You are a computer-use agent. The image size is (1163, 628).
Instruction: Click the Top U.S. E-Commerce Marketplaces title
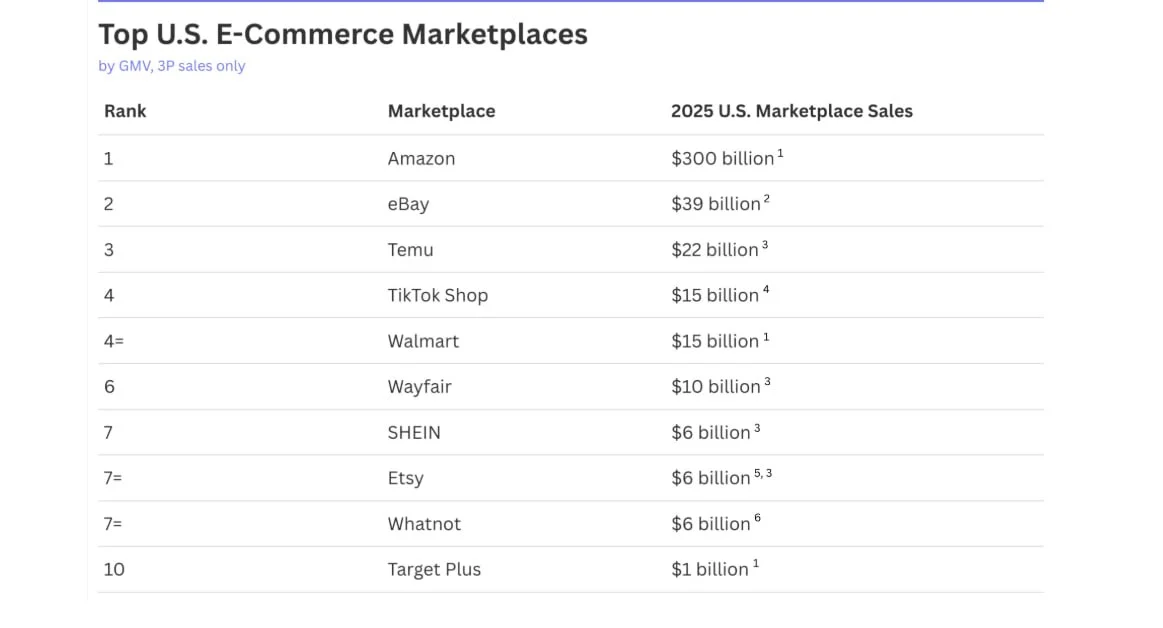tap(342, 34)
